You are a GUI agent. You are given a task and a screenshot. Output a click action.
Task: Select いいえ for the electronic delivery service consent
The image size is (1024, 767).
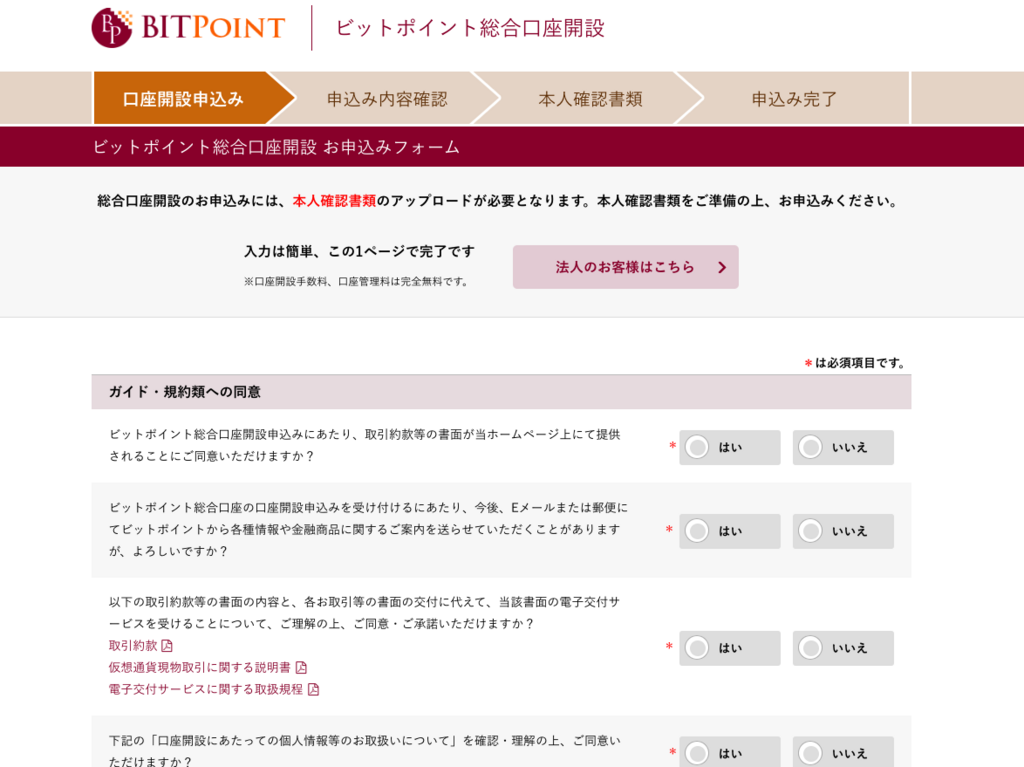(x=843, y=648)
